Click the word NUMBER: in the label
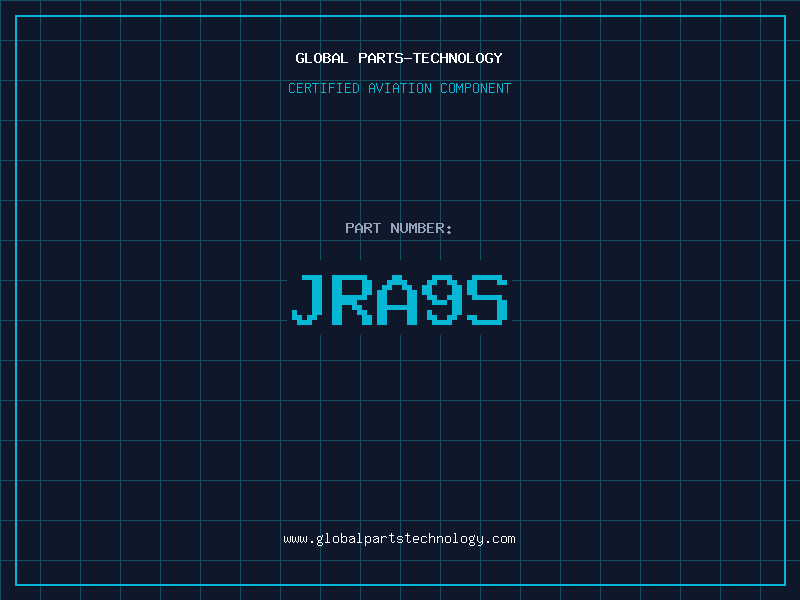 (x=421, y=228)
